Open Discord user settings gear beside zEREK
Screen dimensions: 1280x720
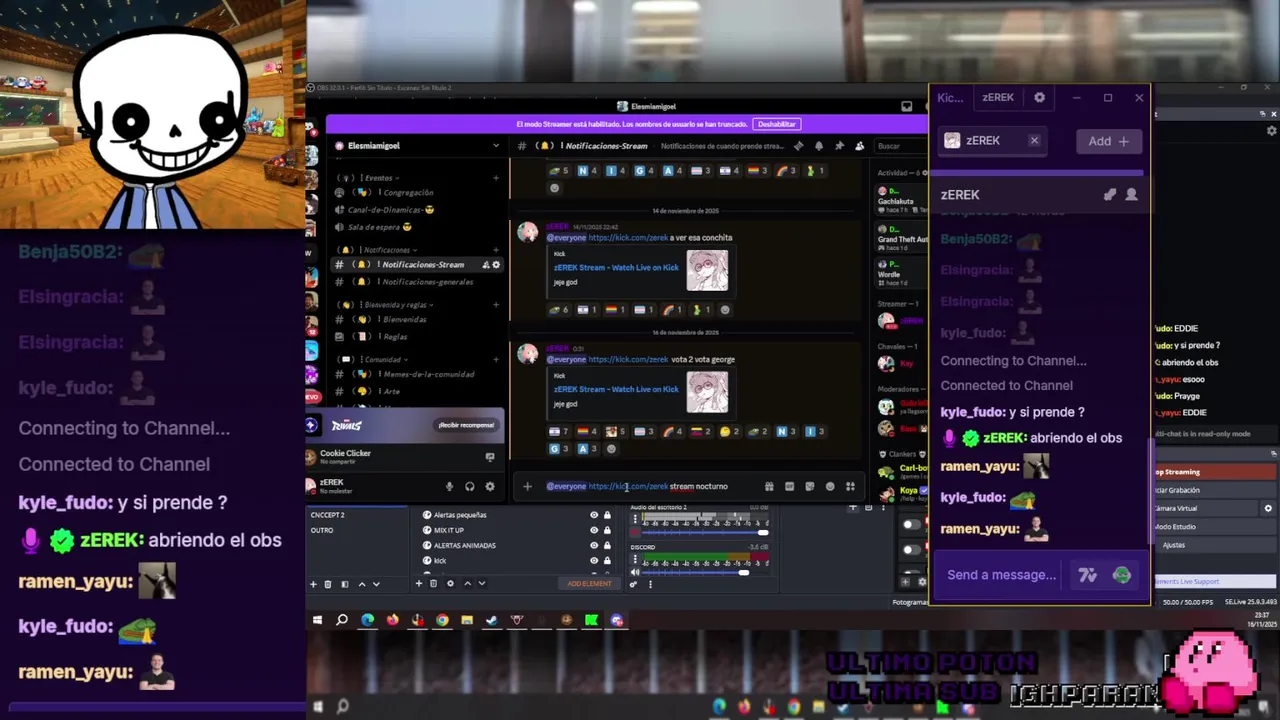click(x=489, y=487)
